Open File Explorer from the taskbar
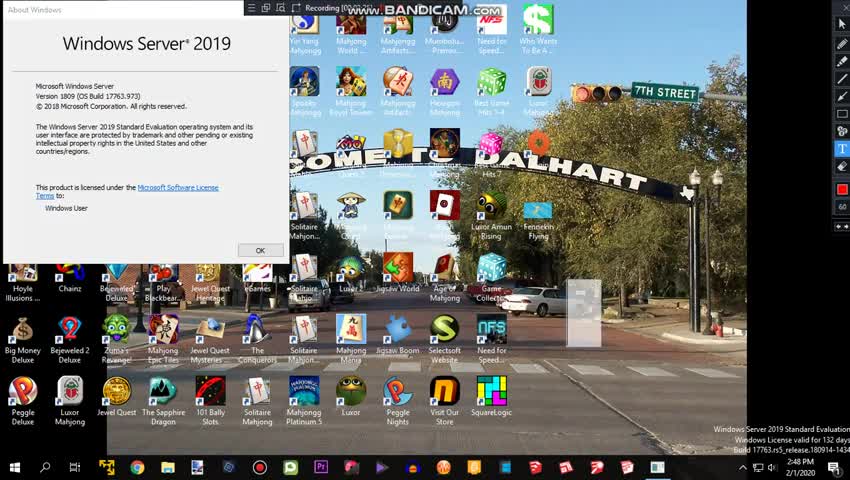 point(168,467)
